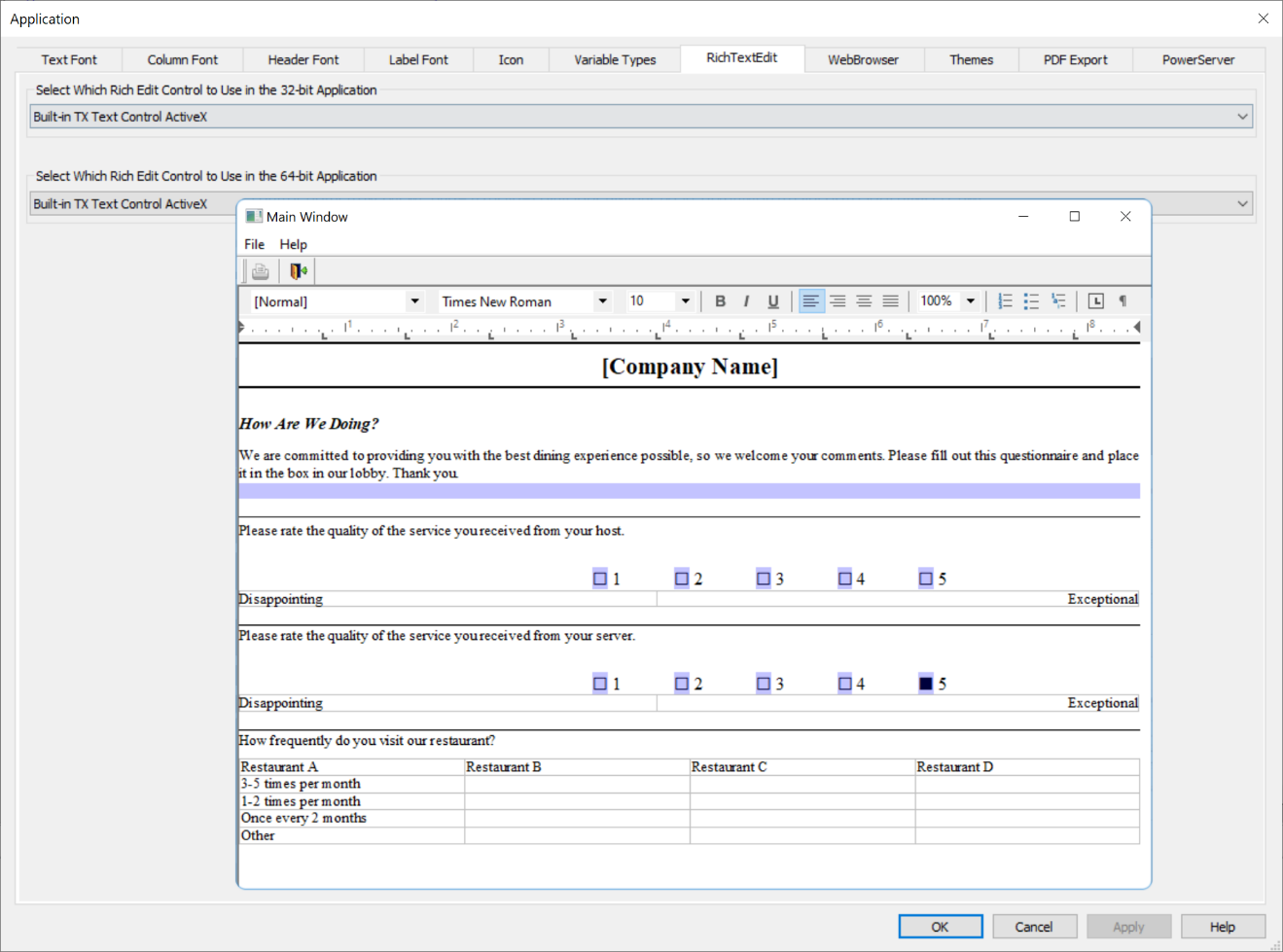Screen dimensions: 1283x952
Task: Open the zoom percentage dropdown
Action: coord(970,300)
